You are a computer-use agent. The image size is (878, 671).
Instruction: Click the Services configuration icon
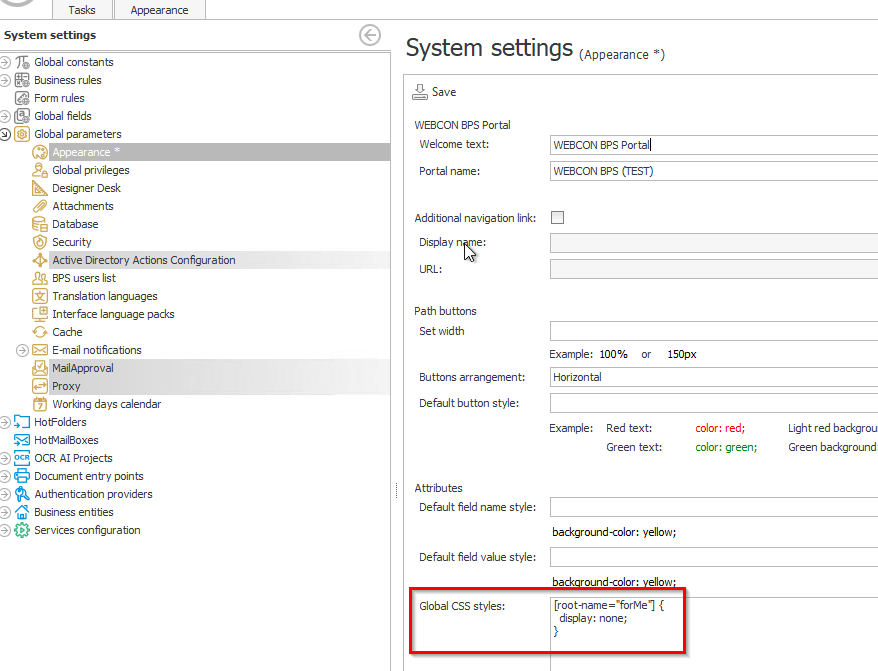pyautogui.click(x=22, y=530)
